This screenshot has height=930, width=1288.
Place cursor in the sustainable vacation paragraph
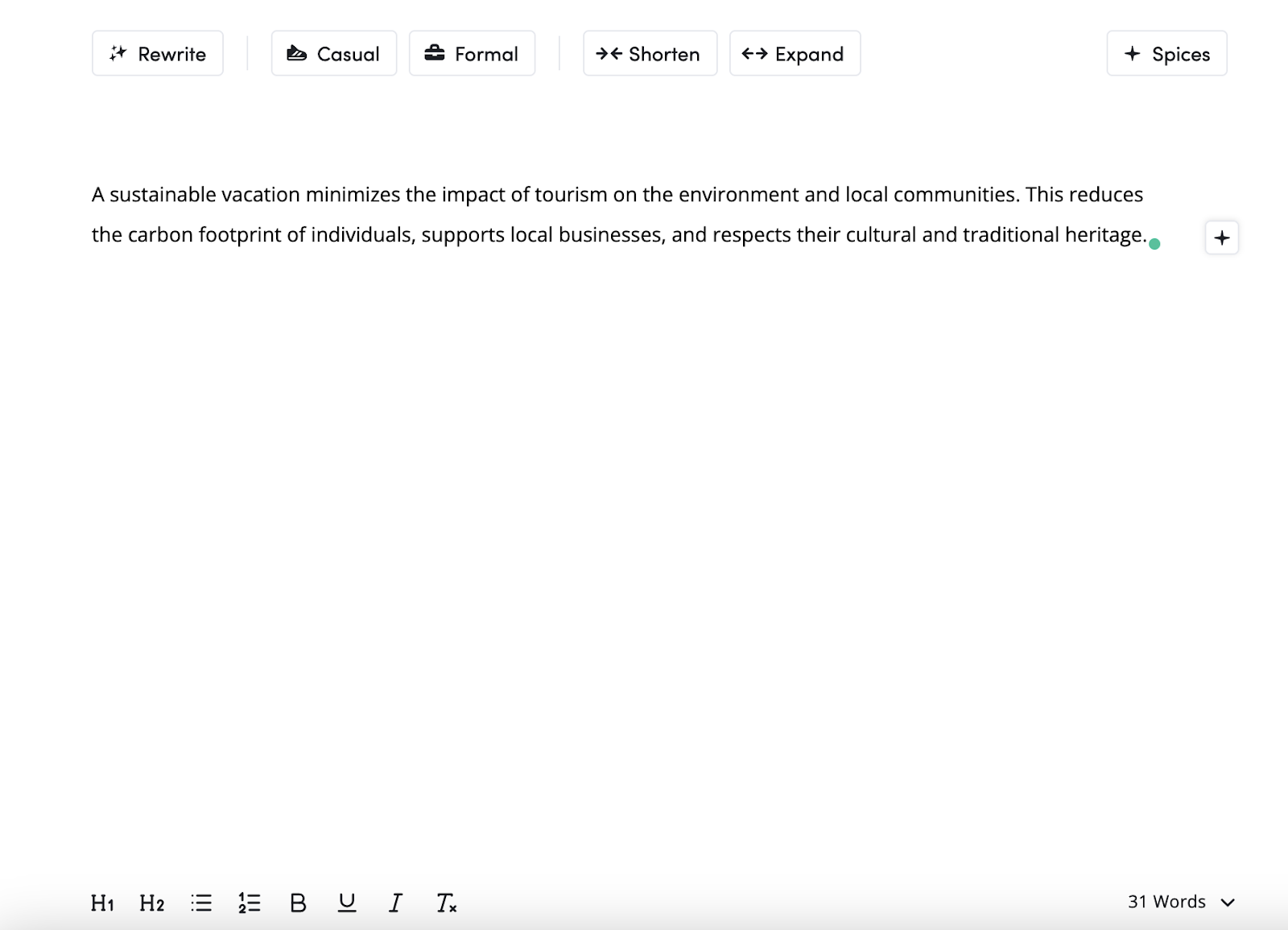(618, 214)
